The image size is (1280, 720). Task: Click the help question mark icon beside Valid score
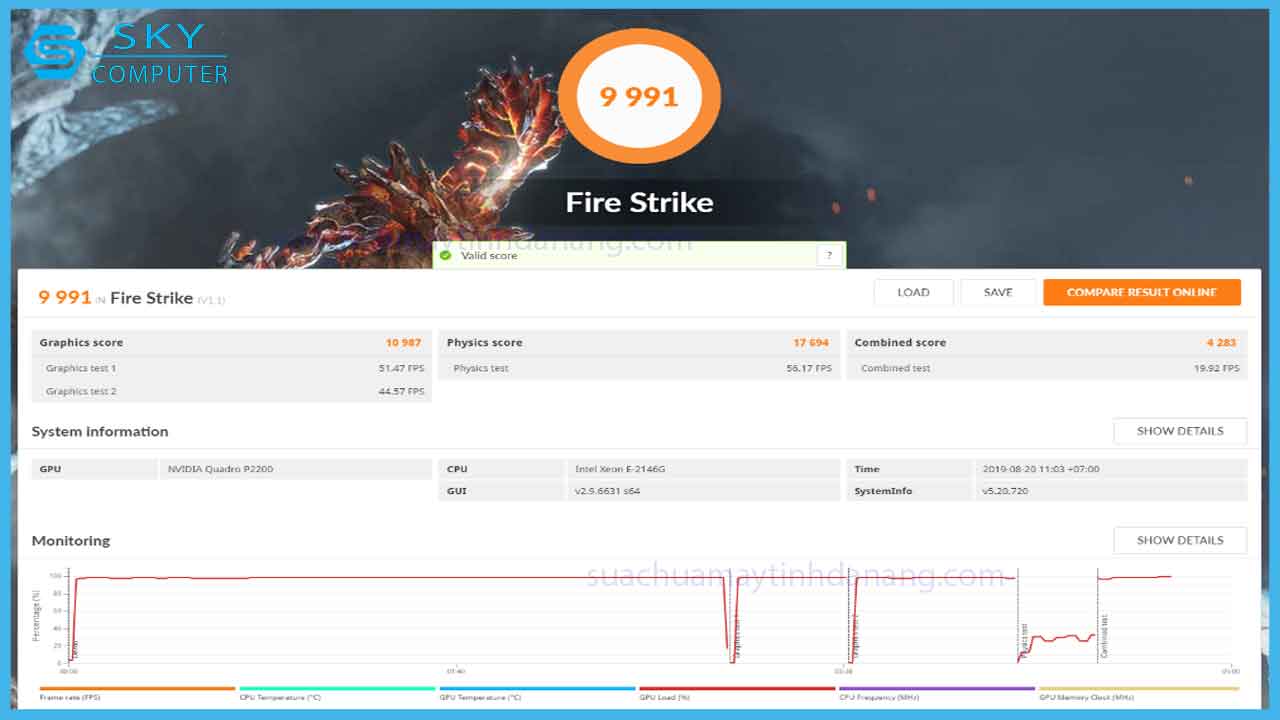(x=828, y=255)
